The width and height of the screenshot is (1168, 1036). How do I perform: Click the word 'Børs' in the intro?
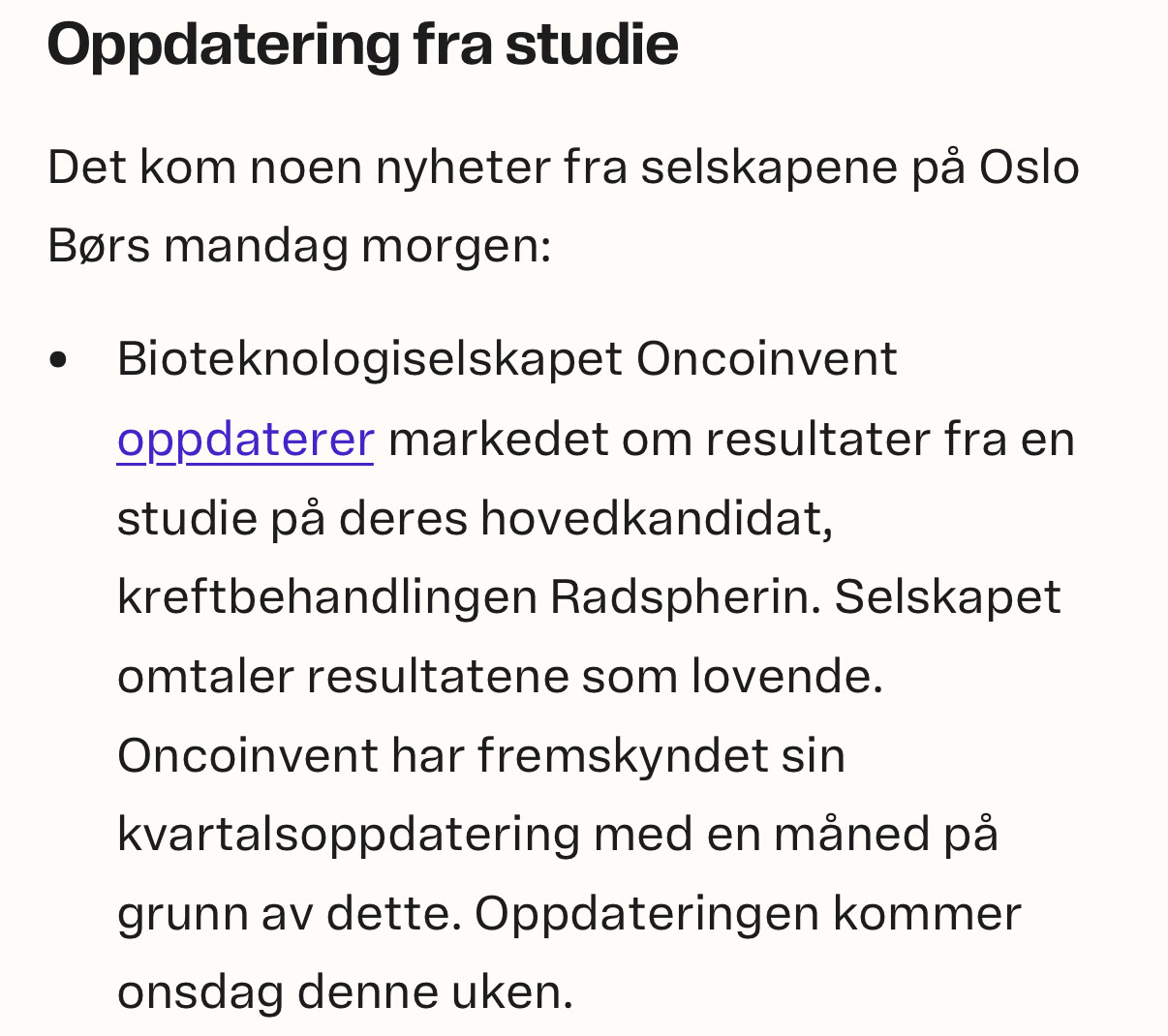[x=99, y=246]
